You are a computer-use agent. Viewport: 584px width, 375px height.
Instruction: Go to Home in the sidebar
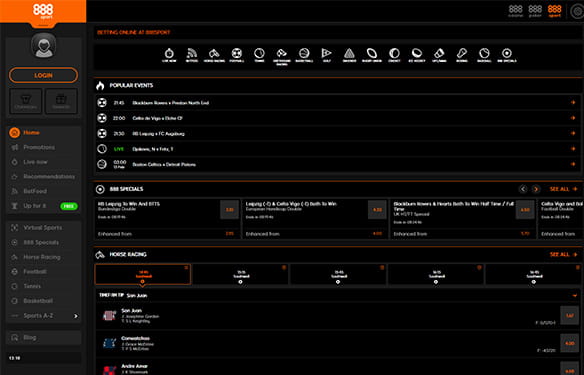pyautogui.click(x=44, y=133)
